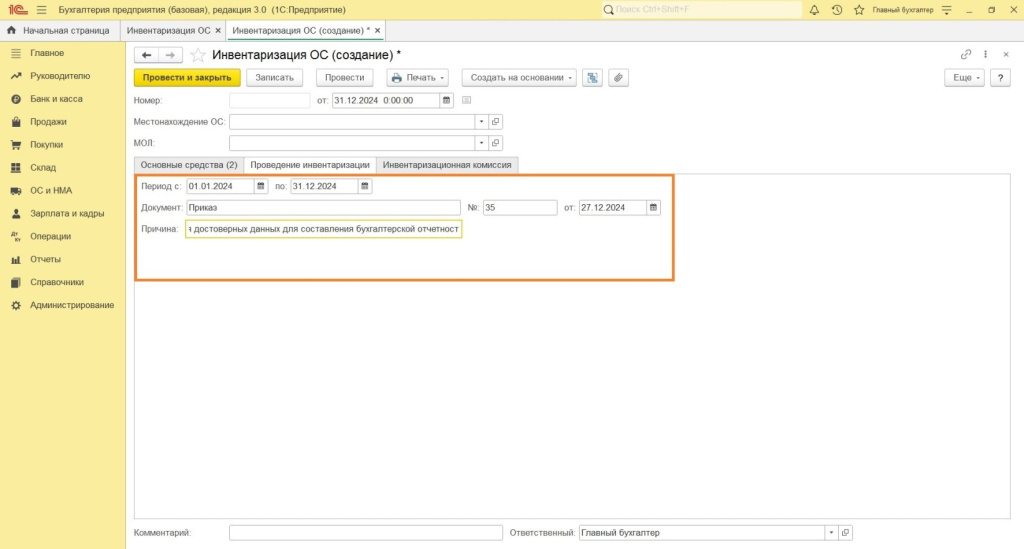1024x549 pixels.
Task: Expand the 'Ответственный' dropdown
Action: (830, 533)
